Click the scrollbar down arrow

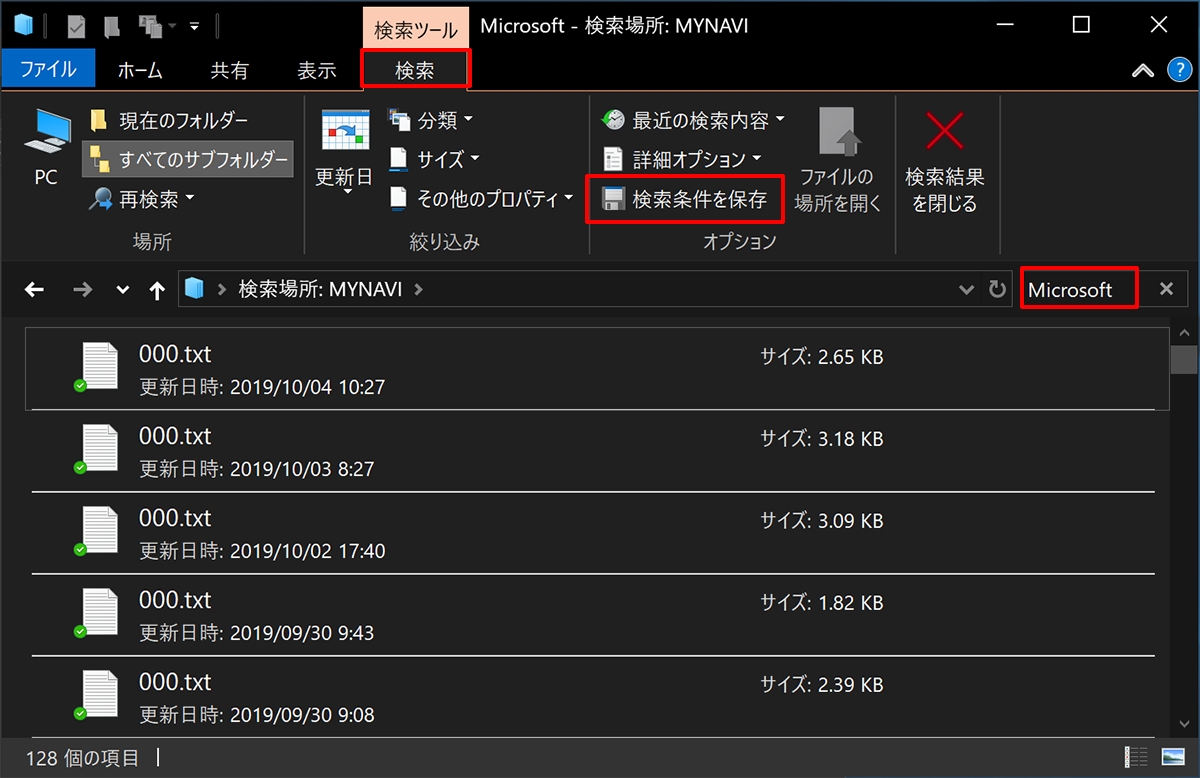coord(1185,724)
